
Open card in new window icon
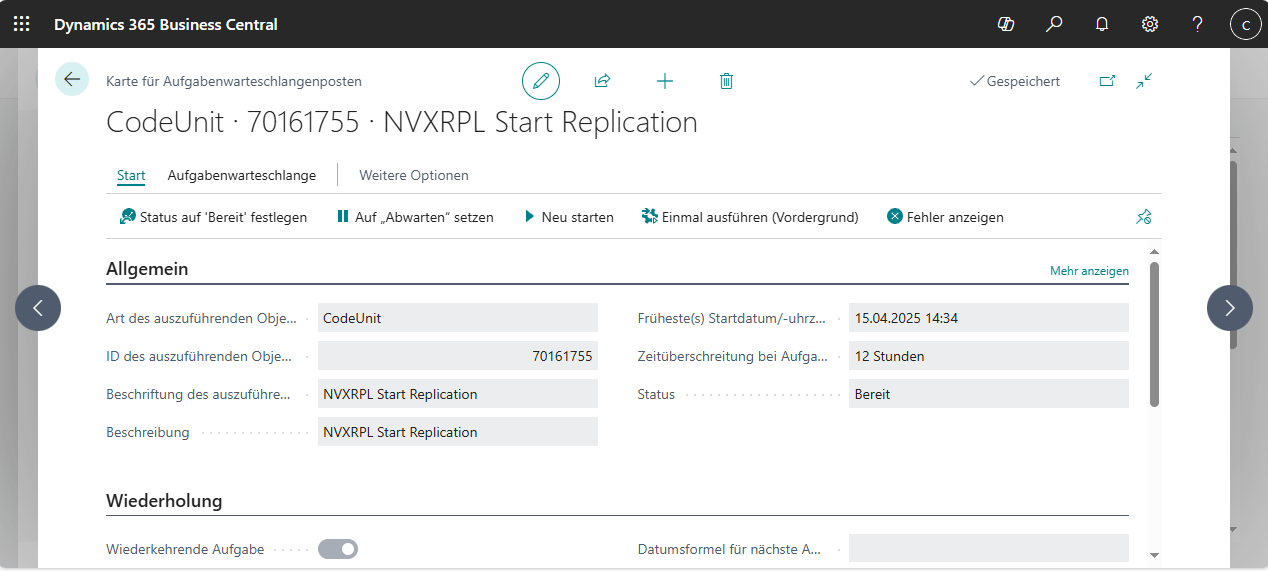[1107, 81]
